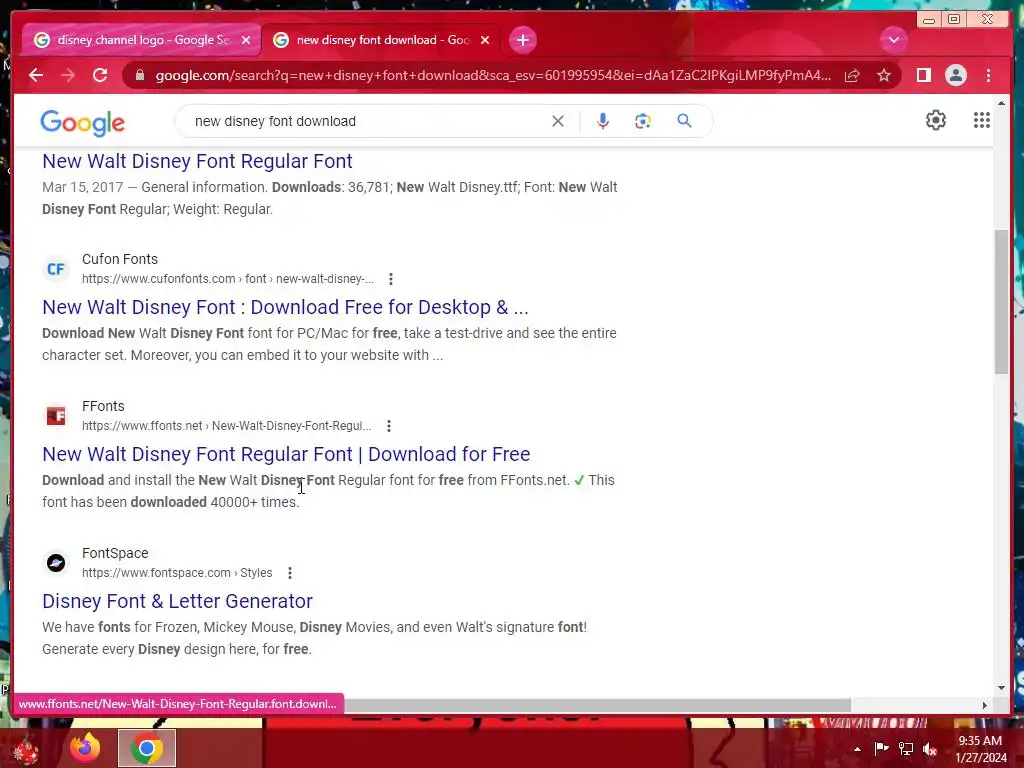Image resolution: width=1024 pixels, height=768 pixels.
Task: Open Google quick settings gear
Action: tap(936, 120)
